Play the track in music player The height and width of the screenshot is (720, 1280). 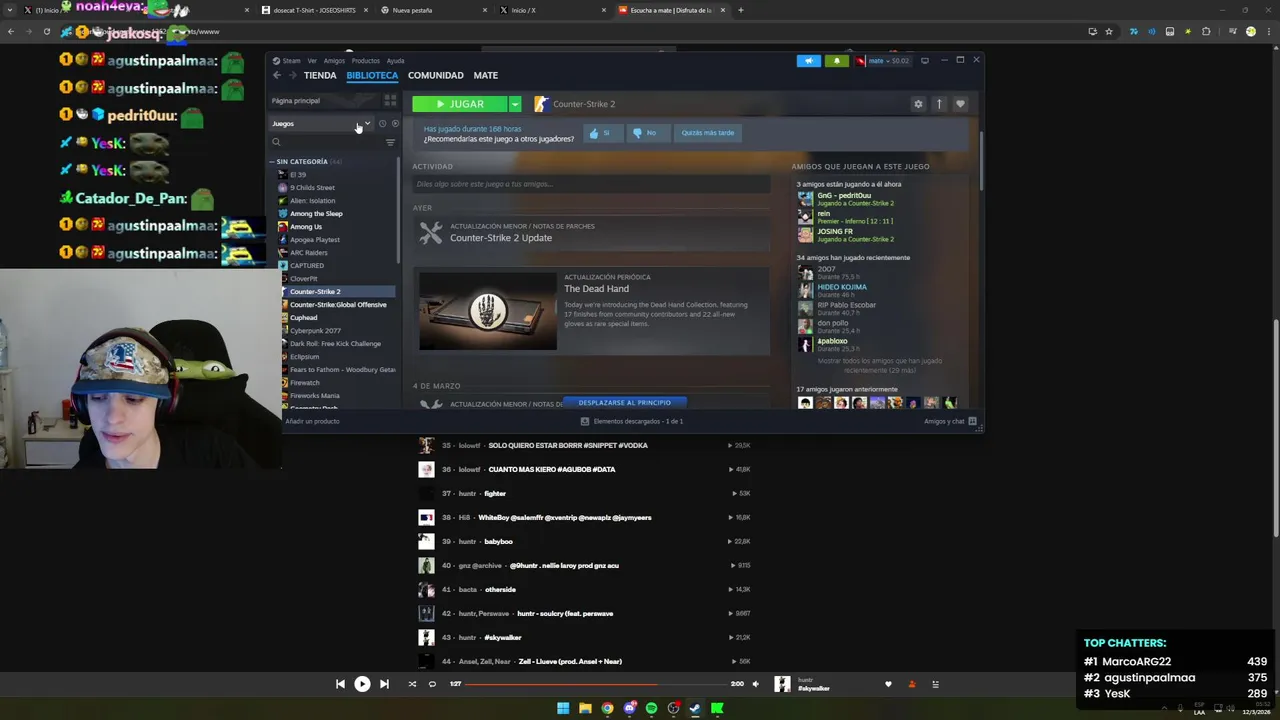362,684
